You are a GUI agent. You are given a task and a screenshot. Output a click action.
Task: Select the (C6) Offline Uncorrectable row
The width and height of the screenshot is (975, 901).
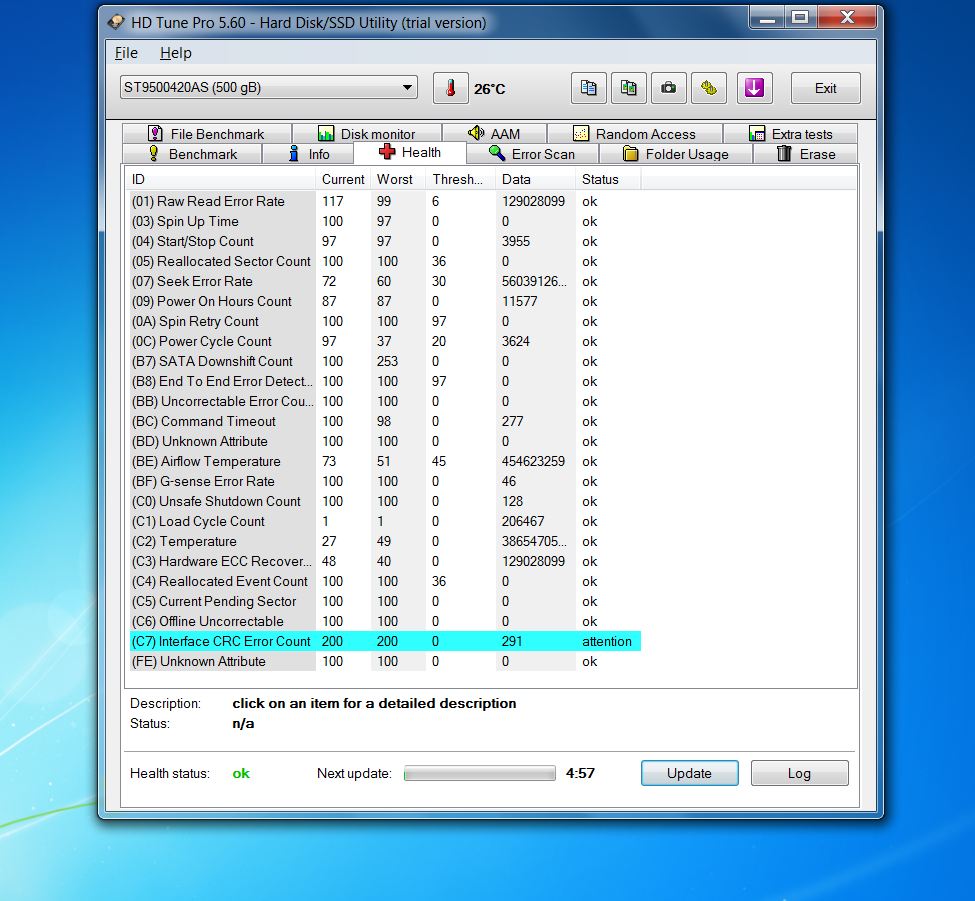(x=385, y=621)
